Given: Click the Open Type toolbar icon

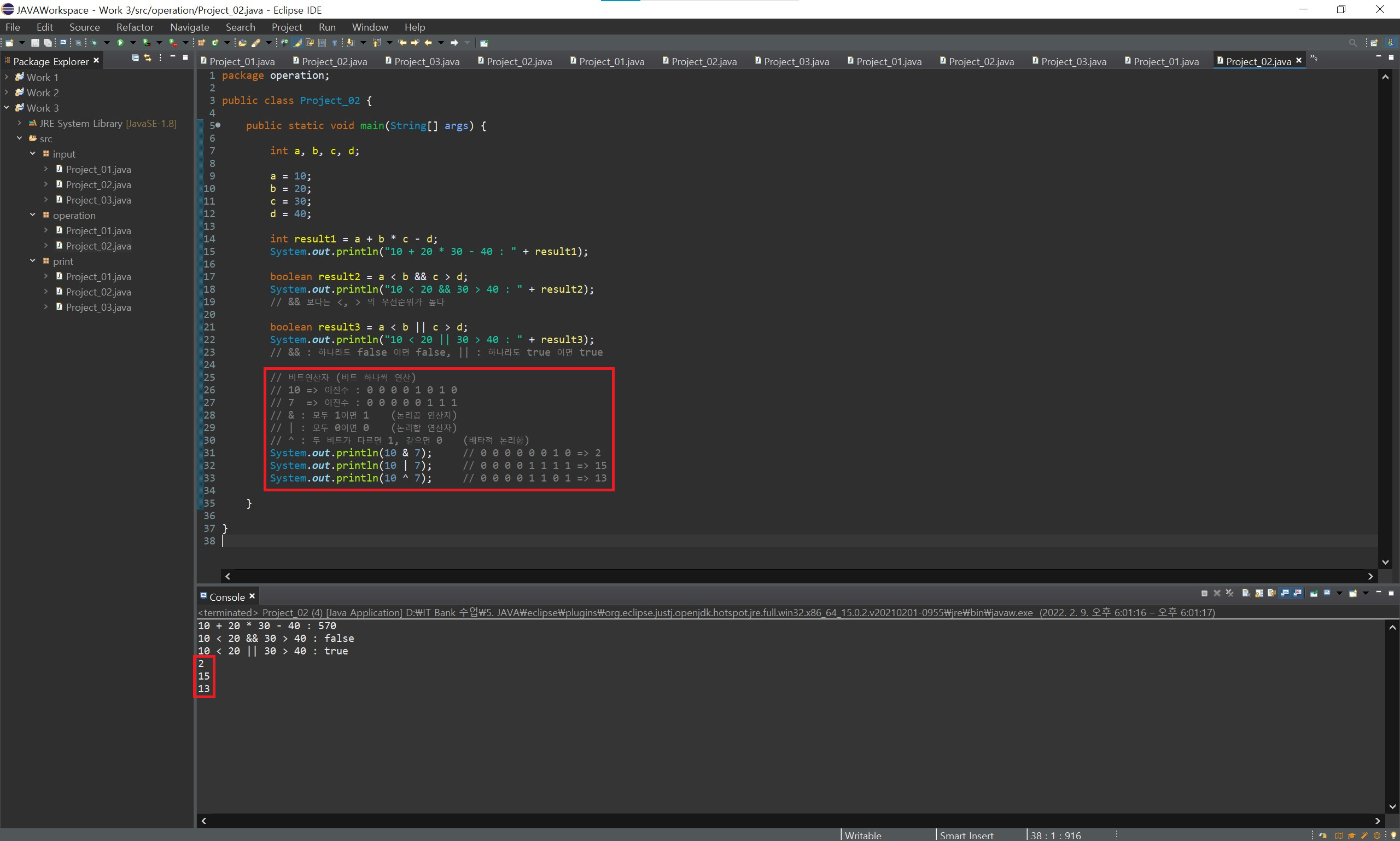Looking at the screenshot, I should pos(242,43).
